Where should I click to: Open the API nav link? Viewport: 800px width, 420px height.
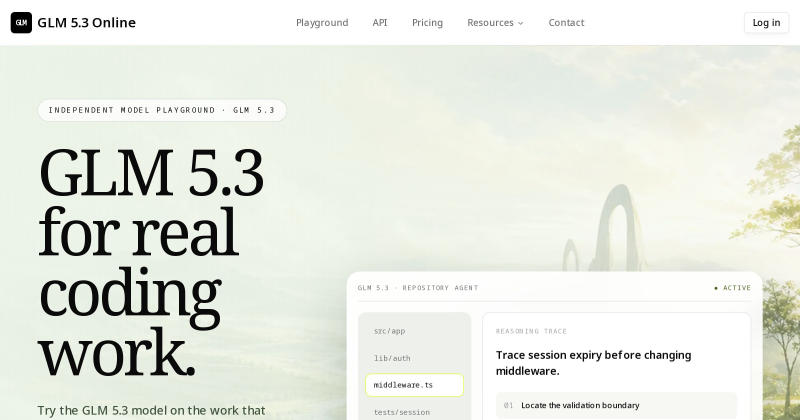click(x=380, y=22)
